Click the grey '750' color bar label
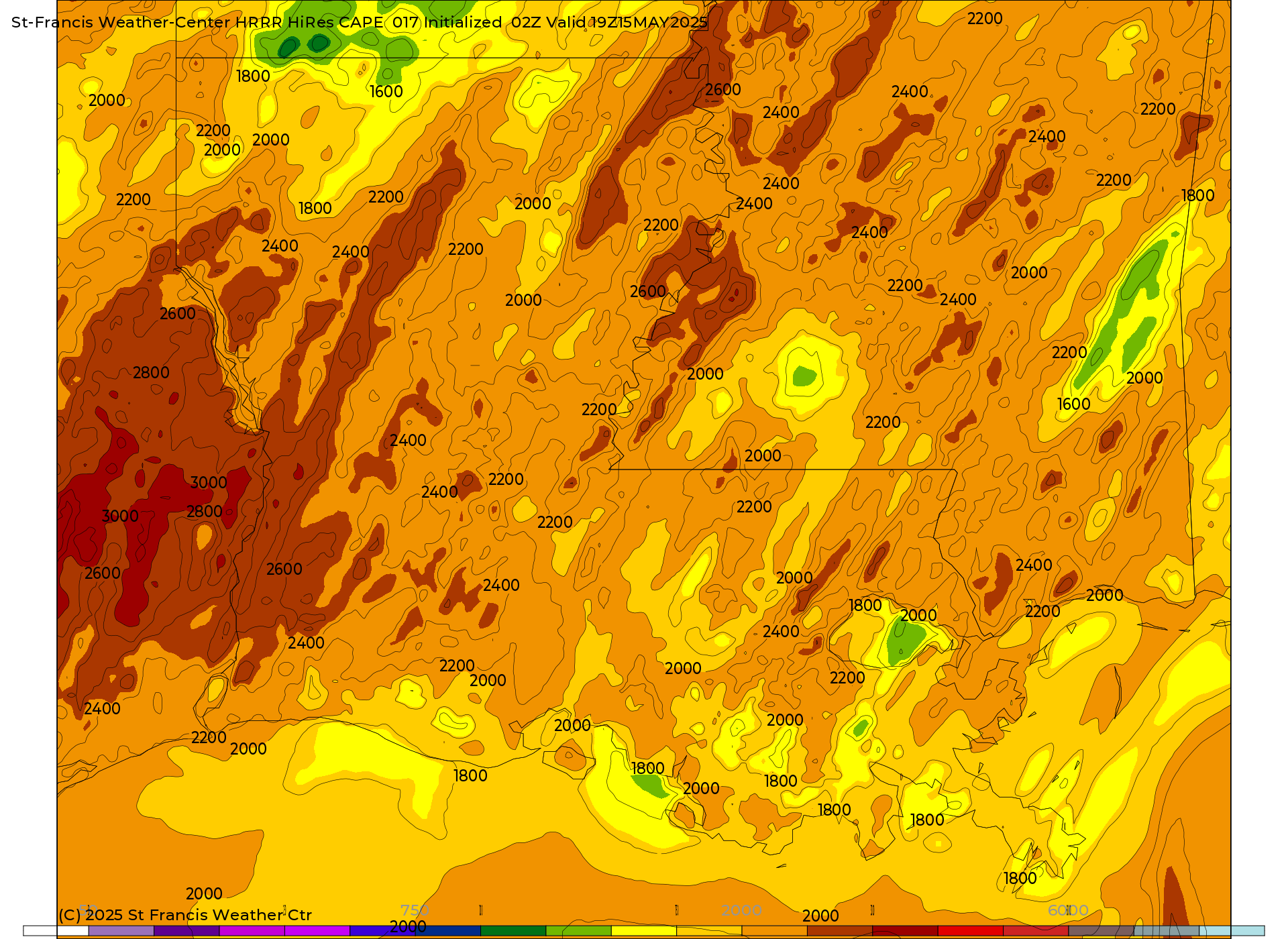Image resolution: width=1288 pixels, height=939 pixels. [415, 910]
